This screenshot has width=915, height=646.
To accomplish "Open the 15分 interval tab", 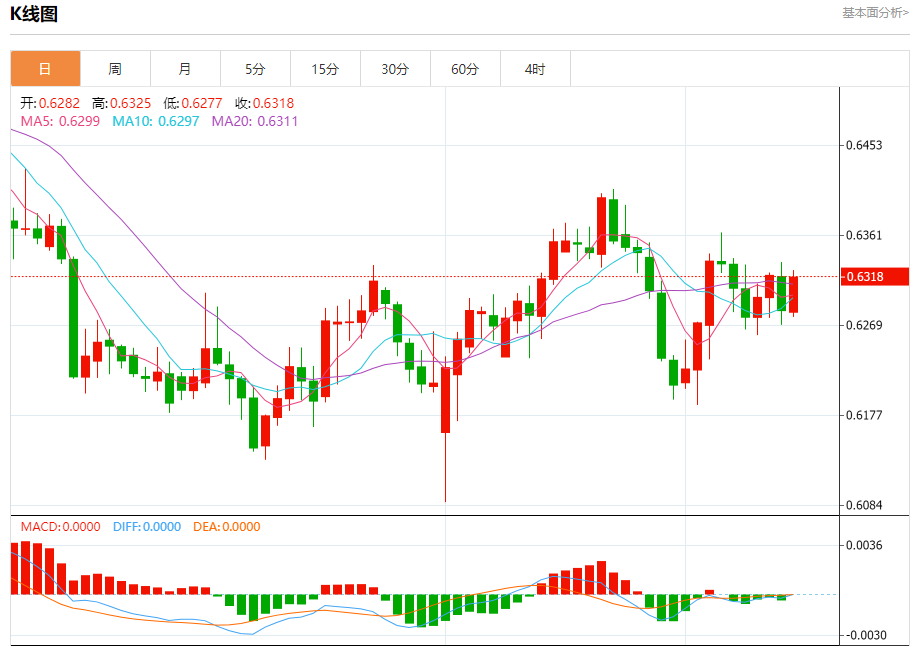I will click(326, 69).
